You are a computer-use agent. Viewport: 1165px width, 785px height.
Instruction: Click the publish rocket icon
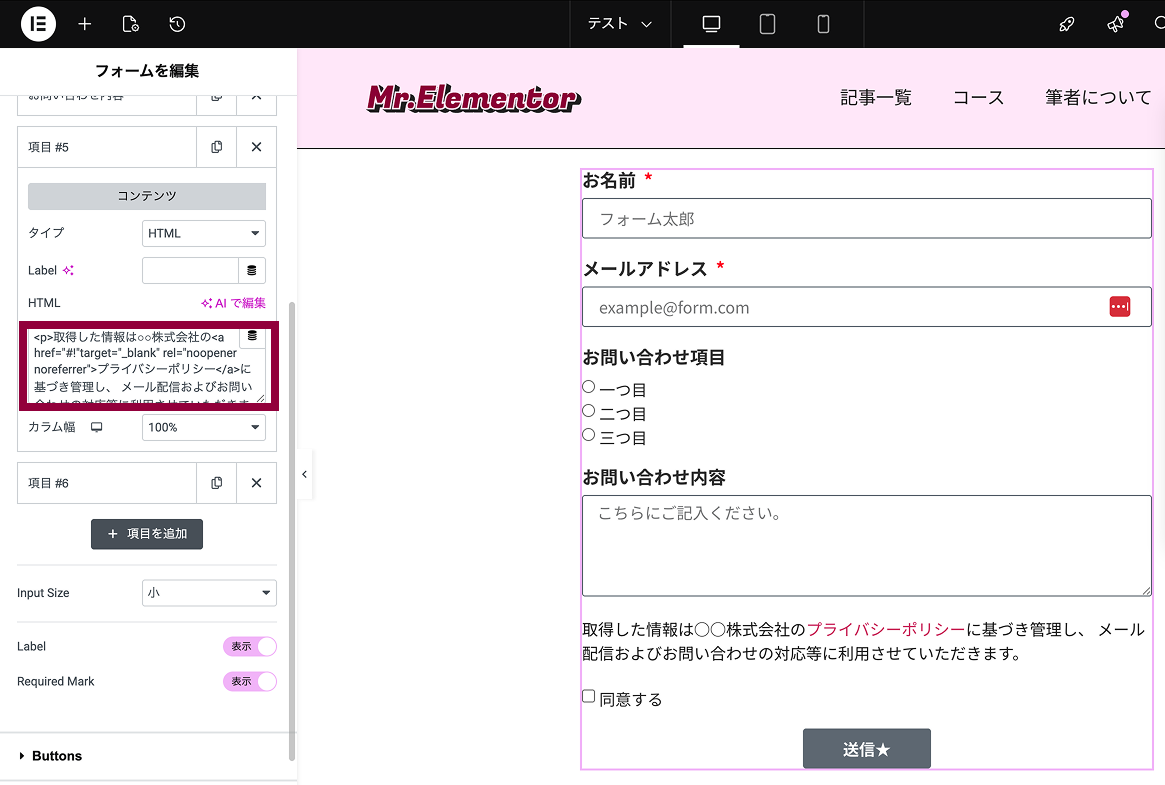[x=1066, y=23]
